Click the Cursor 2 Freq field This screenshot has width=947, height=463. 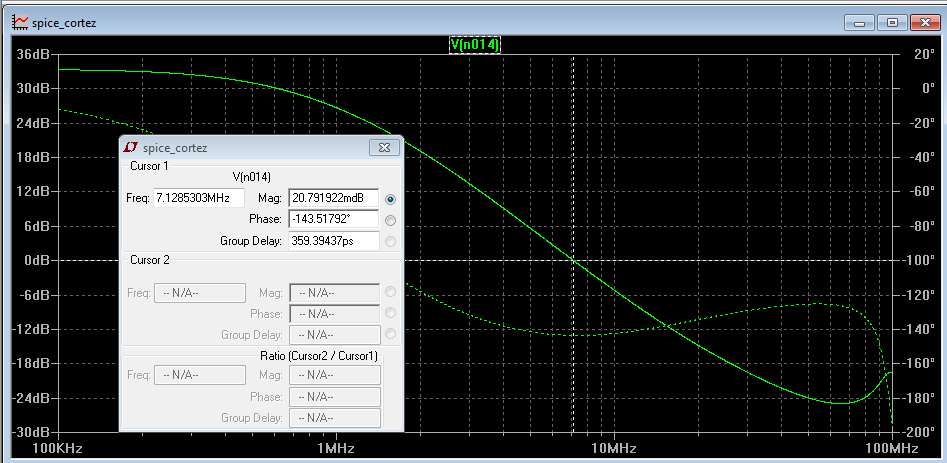coord(200,293)
